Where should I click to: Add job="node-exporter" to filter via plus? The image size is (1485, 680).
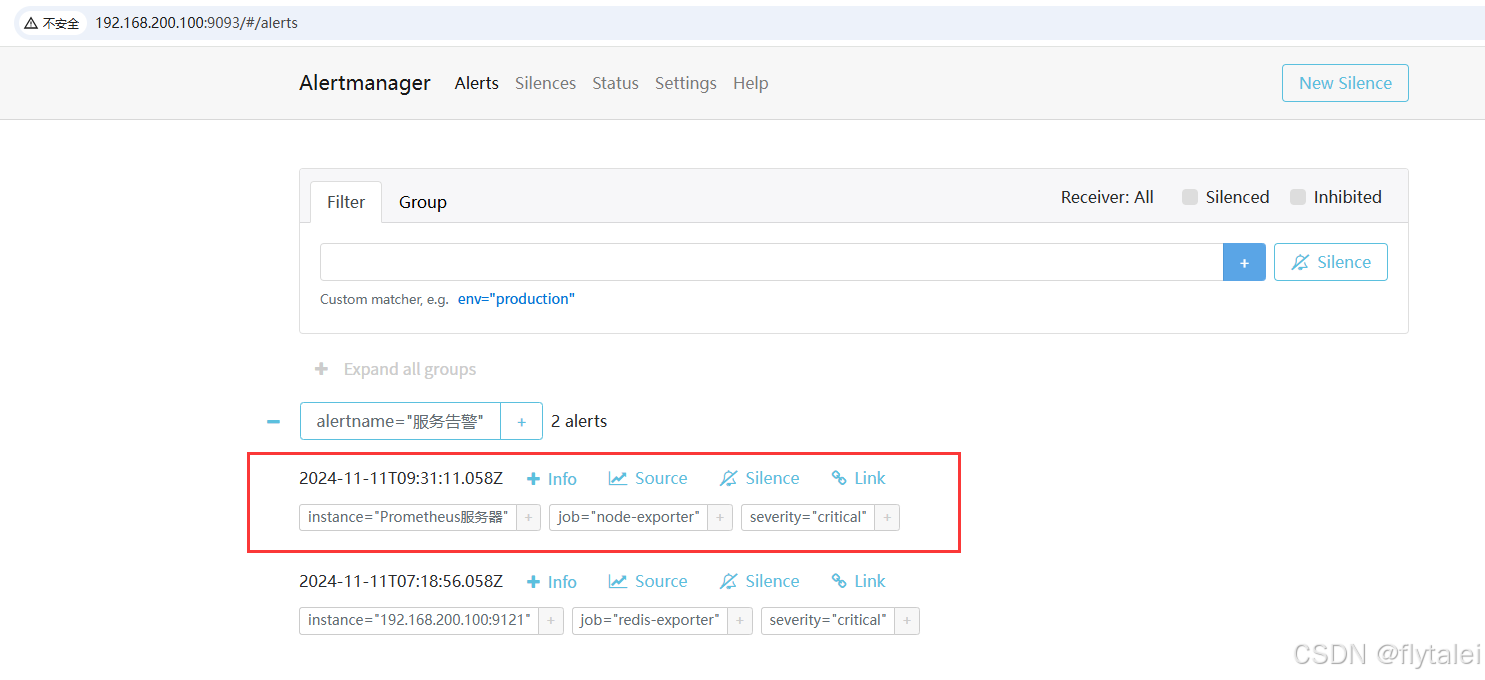coord(720,517)
